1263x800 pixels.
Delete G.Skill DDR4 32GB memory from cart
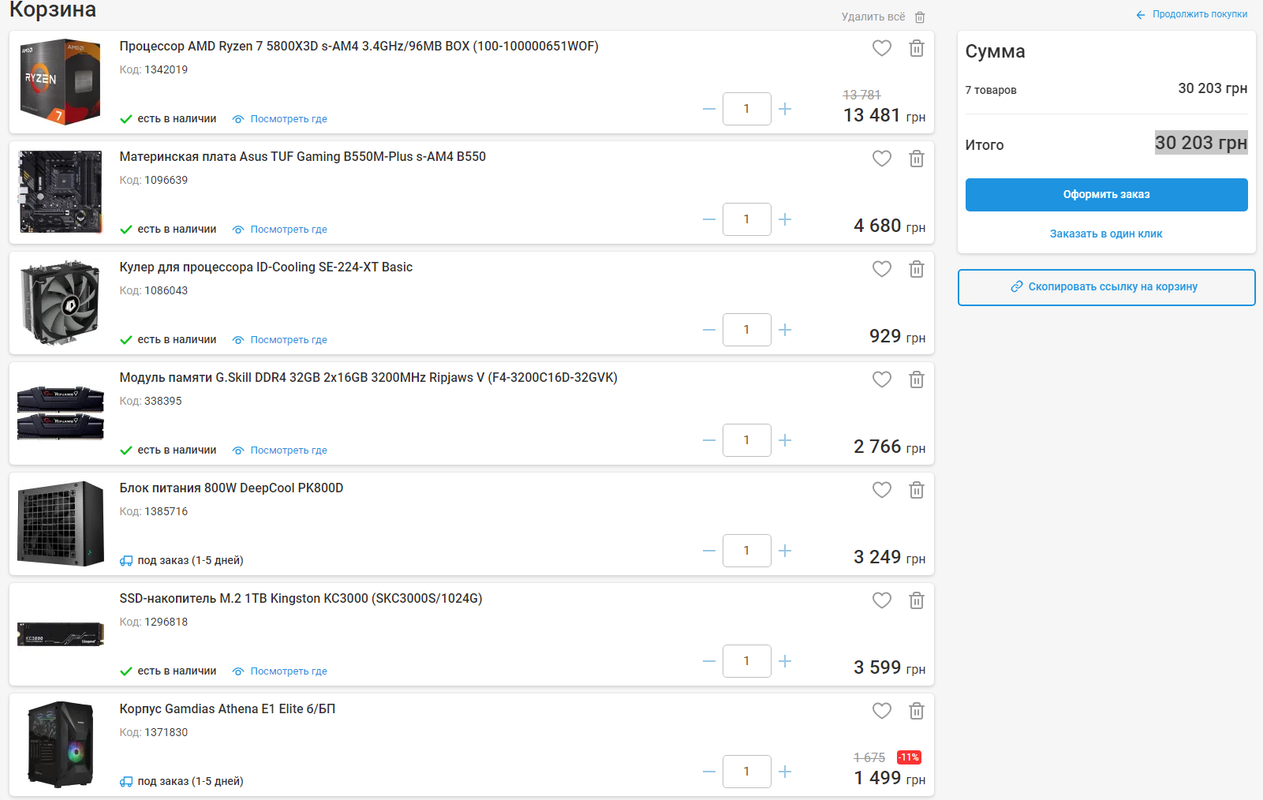point(916,379)
